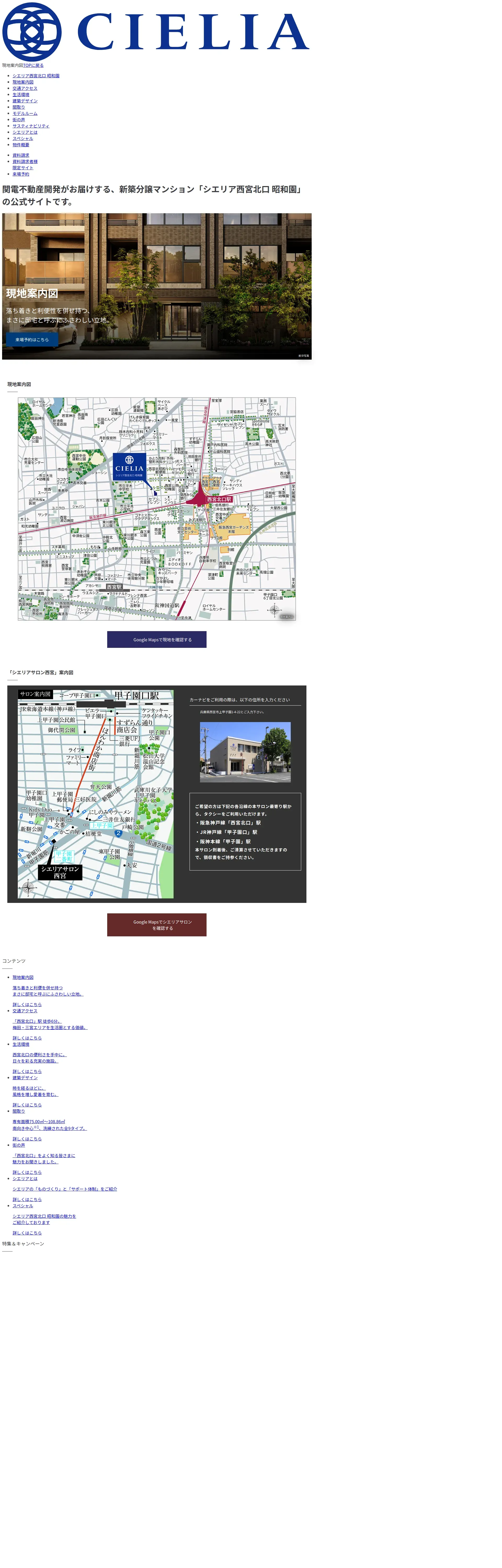Click the 'シエリアサロン西宮' marker on the salon map
502x1568 pixels.
(x=60, y=872)
